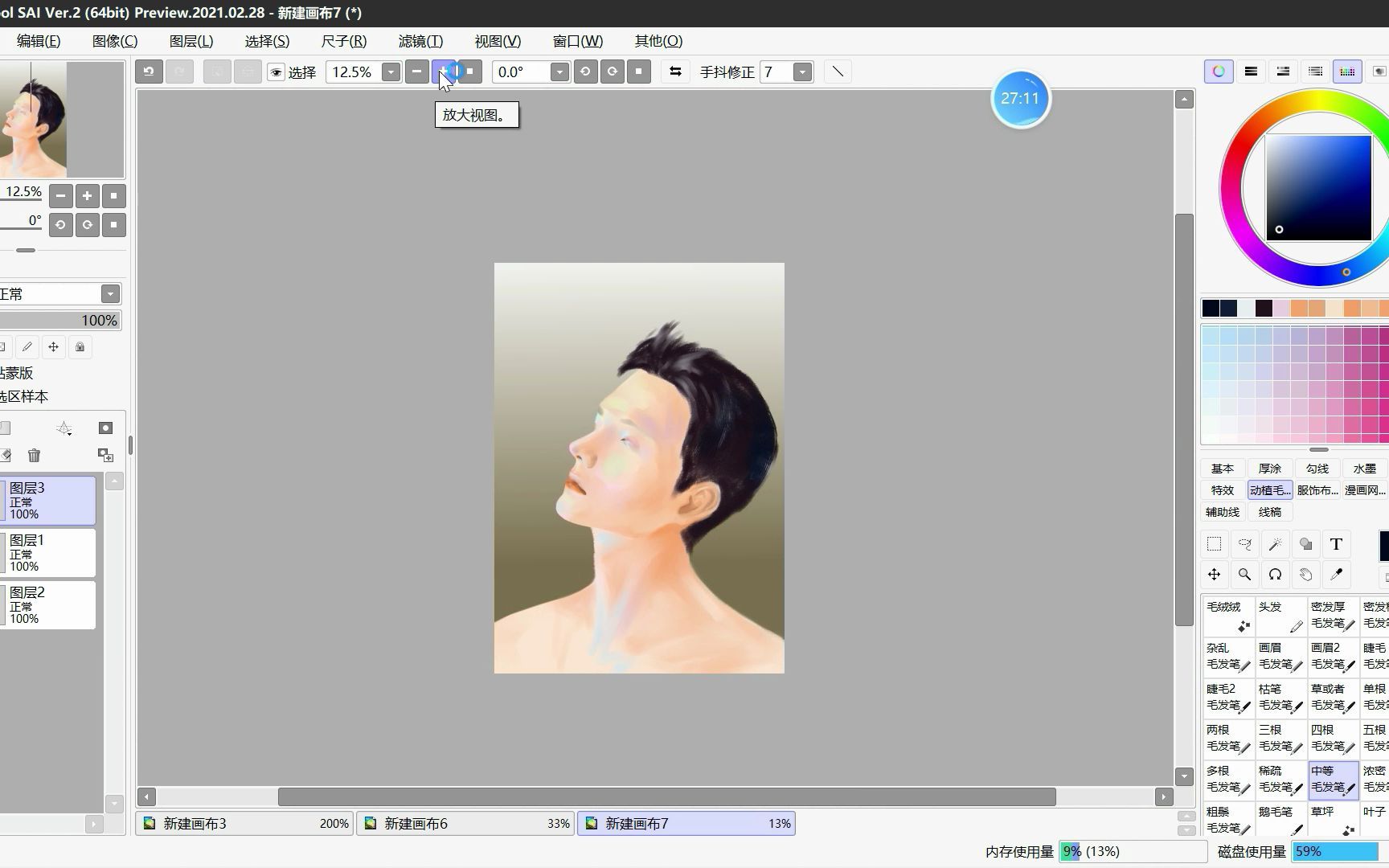This screenshot has height=868, width=1389.
Task: Click the reset zoom button next to zoom-in
Action: coord(470,72)
